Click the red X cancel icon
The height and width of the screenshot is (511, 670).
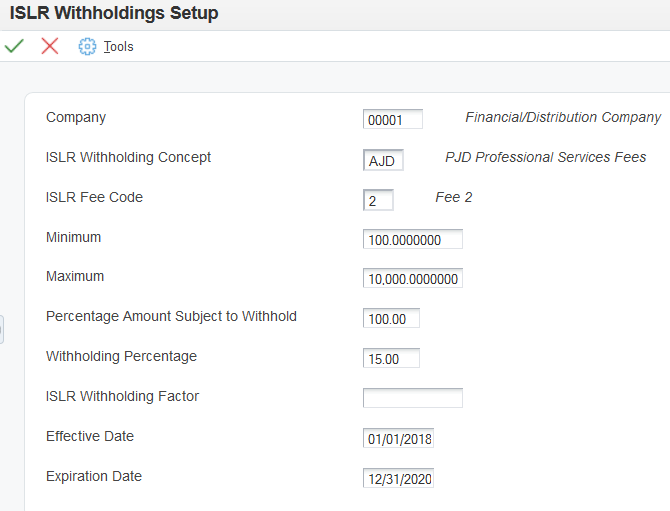point(50,46)
